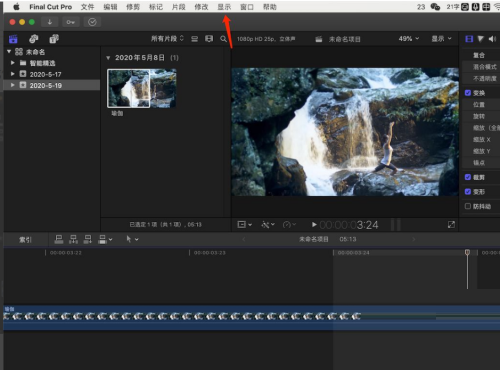Uncheck the 裁剪 crop checkbox
Viewport: 500px width, 370px height.
click(x=468, y=177)
